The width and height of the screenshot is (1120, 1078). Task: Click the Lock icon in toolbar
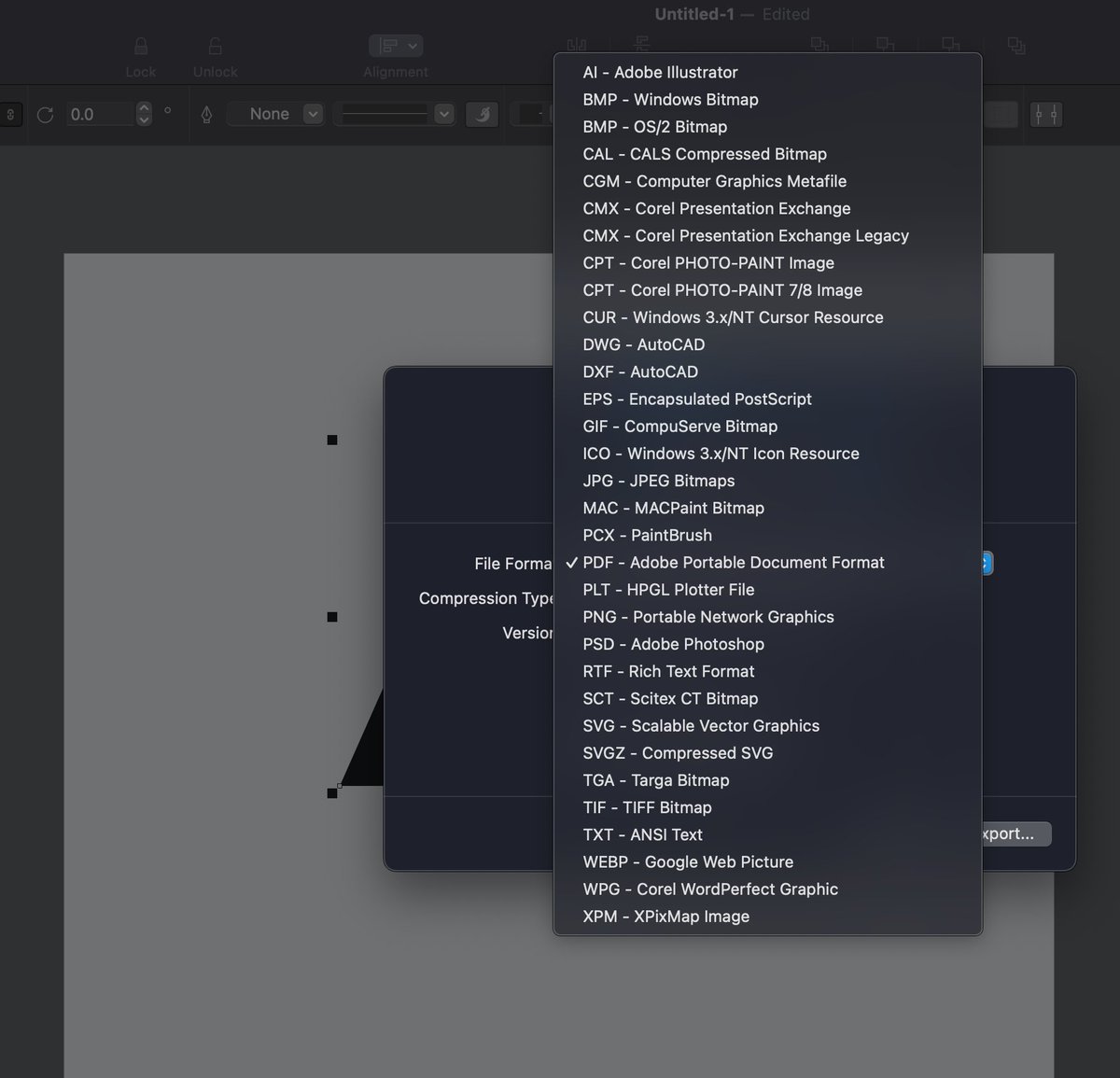click(x=141, y=46)
